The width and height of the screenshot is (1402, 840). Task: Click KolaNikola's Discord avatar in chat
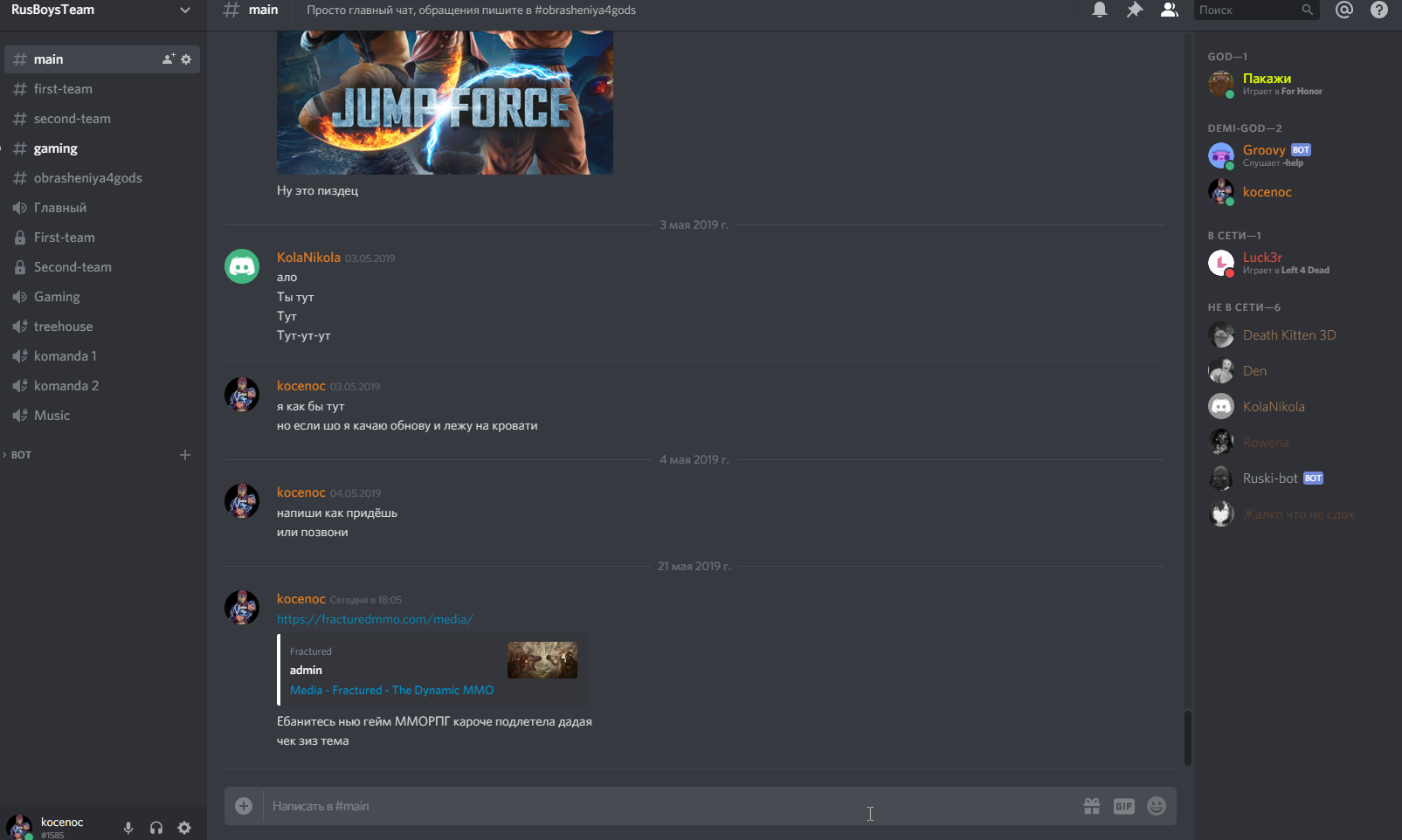[242, 266]
